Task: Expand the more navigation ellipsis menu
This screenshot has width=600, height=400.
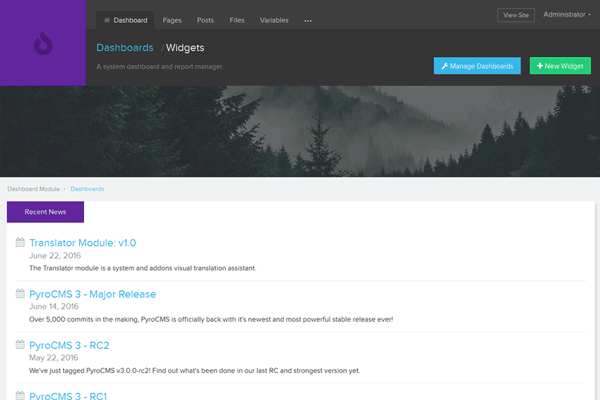Action: click(308, 21)
